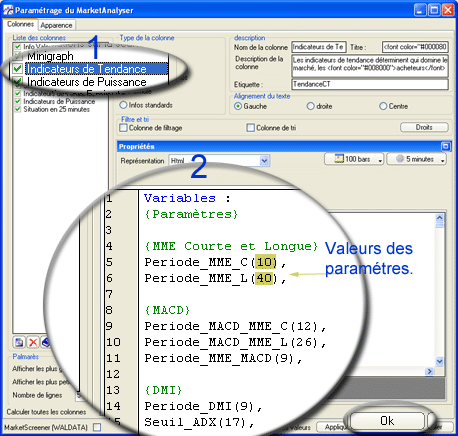Image resolution: width=458 pixels, height=436 pixels.
Task: Click the Appliquer button
Action: (333, 427)
